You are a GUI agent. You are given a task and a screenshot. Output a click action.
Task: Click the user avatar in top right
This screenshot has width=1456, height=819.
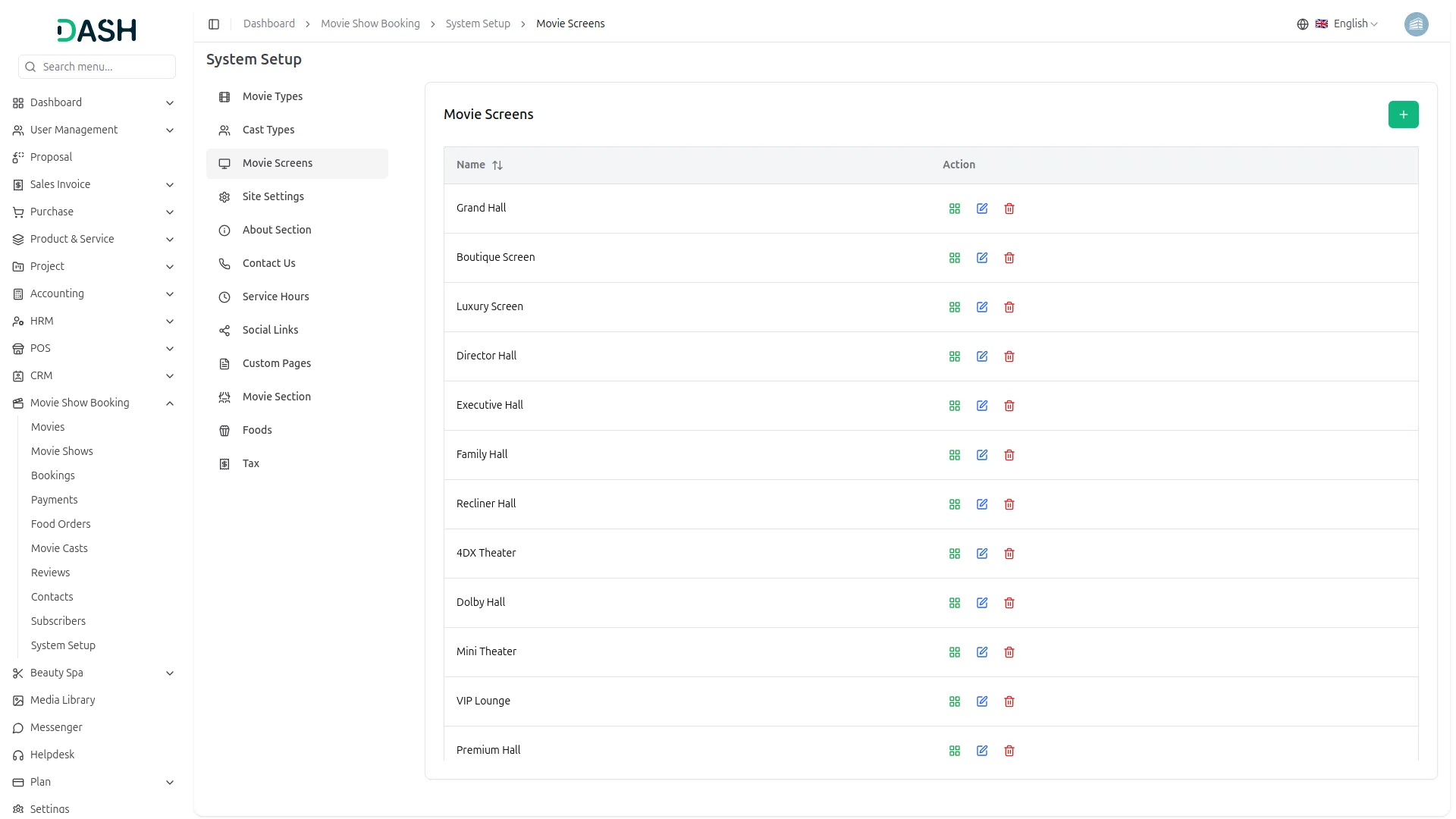tap(1417, 24)
